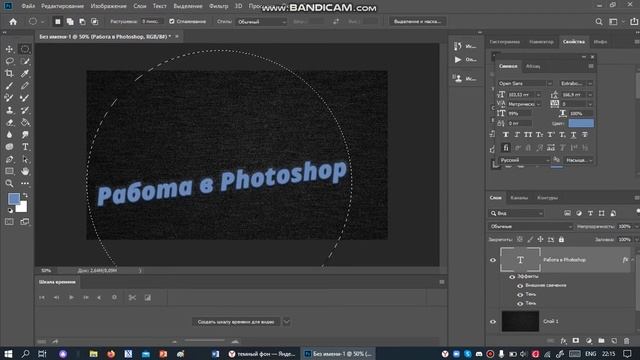Toggle All Caps style in Character panel

click(528, 135)
